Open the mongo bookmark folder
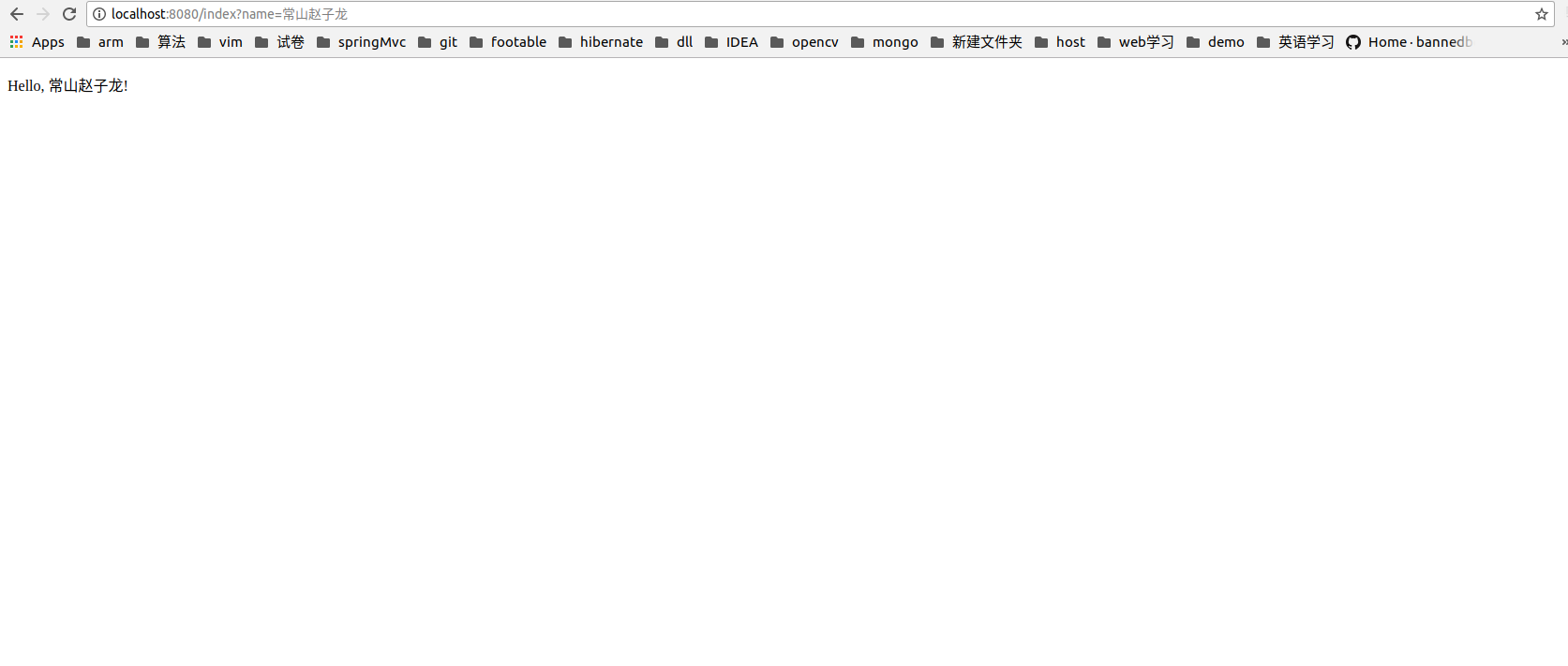 point(885,42)
